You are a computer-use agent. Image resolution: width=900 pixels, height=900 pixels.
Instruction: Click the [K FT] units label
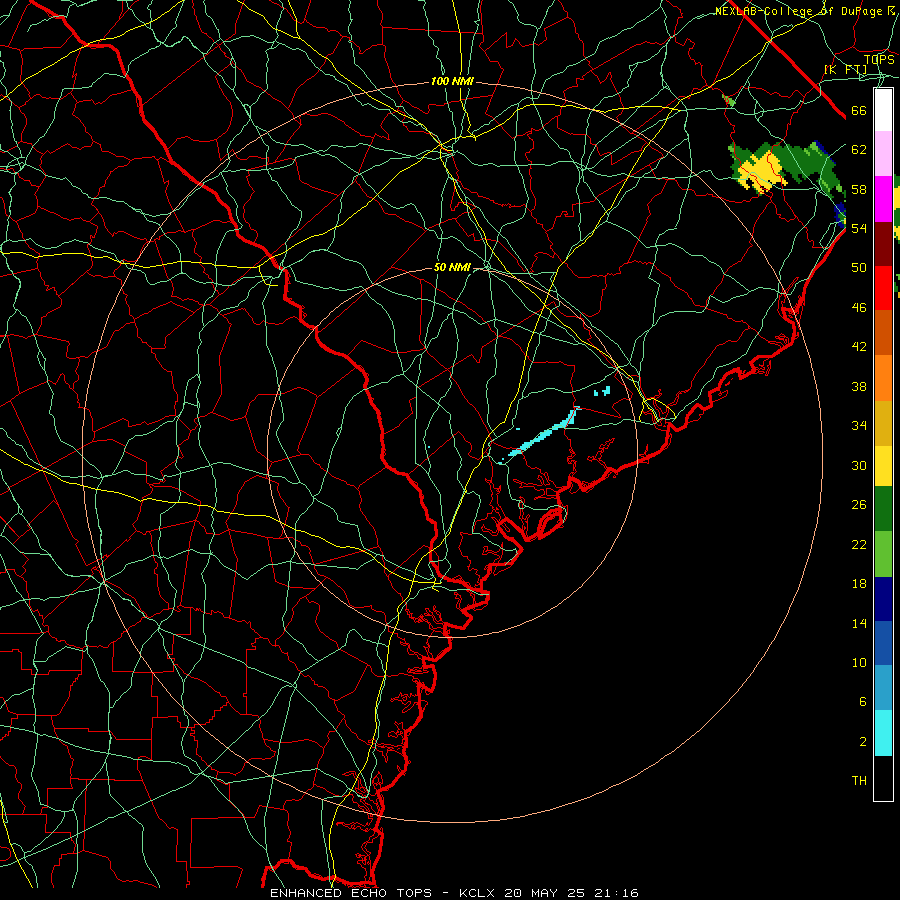845,70
